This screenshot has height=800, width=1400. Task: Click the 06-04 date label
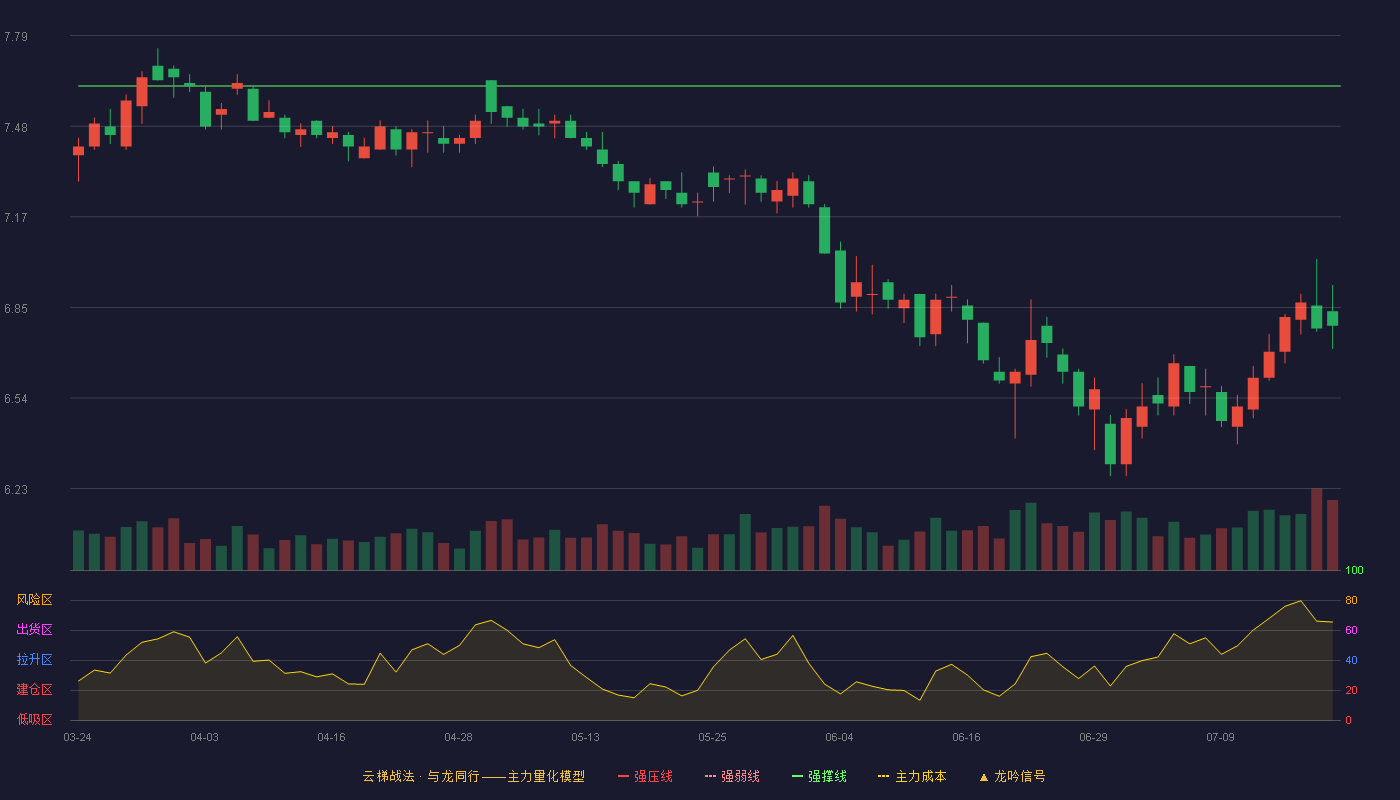pyautogui.click(x=839, y=737)
